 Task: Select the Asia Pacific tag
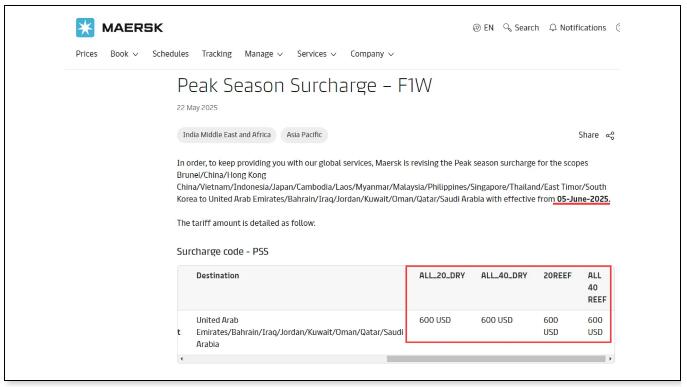304,135
